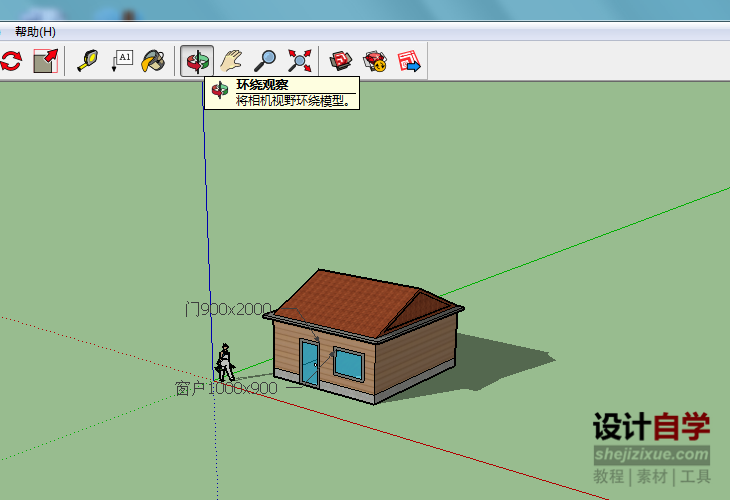The height and width of the screenshot is (500, 730).
Task: Click the 门900x2000 text label
Action: (x=228, y=309)
